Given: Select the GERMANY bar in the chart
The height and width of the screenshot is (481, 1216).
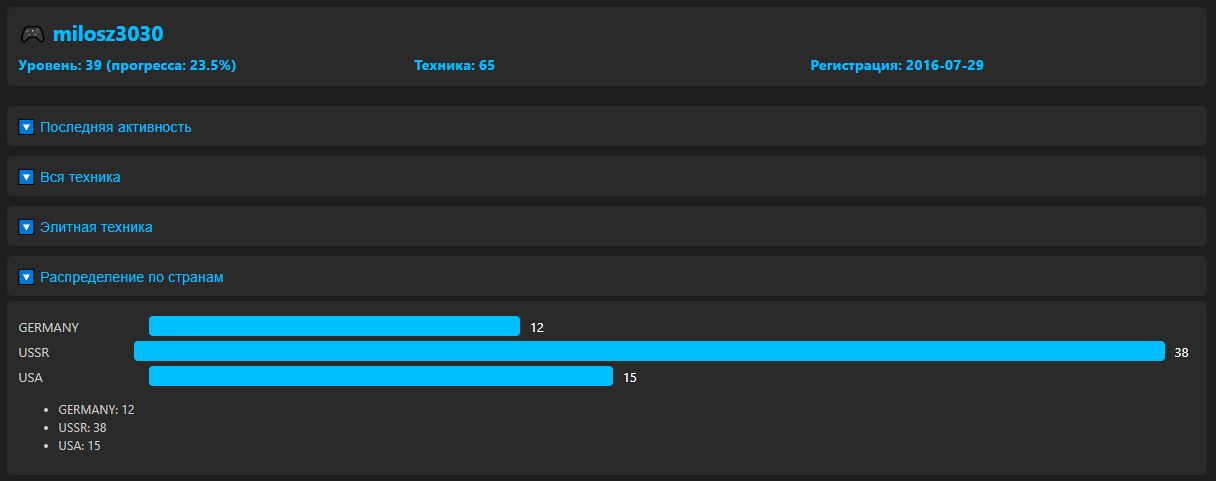Looking at the screenshot, I should tap(334, 326).
